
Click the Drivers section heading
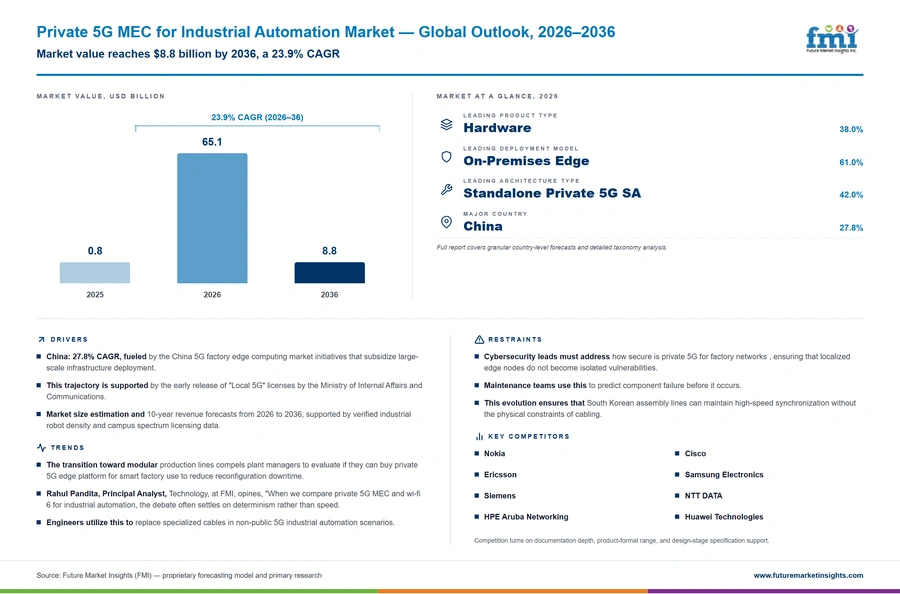click(x=69, y=340)
